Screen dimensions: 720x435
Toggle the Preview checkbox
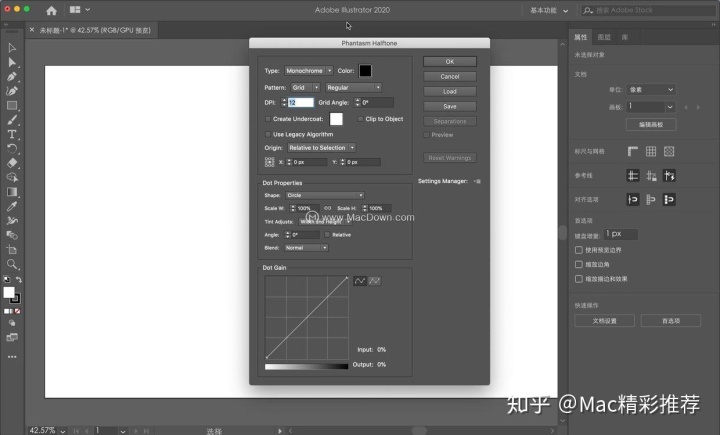(x=427, y=135)
